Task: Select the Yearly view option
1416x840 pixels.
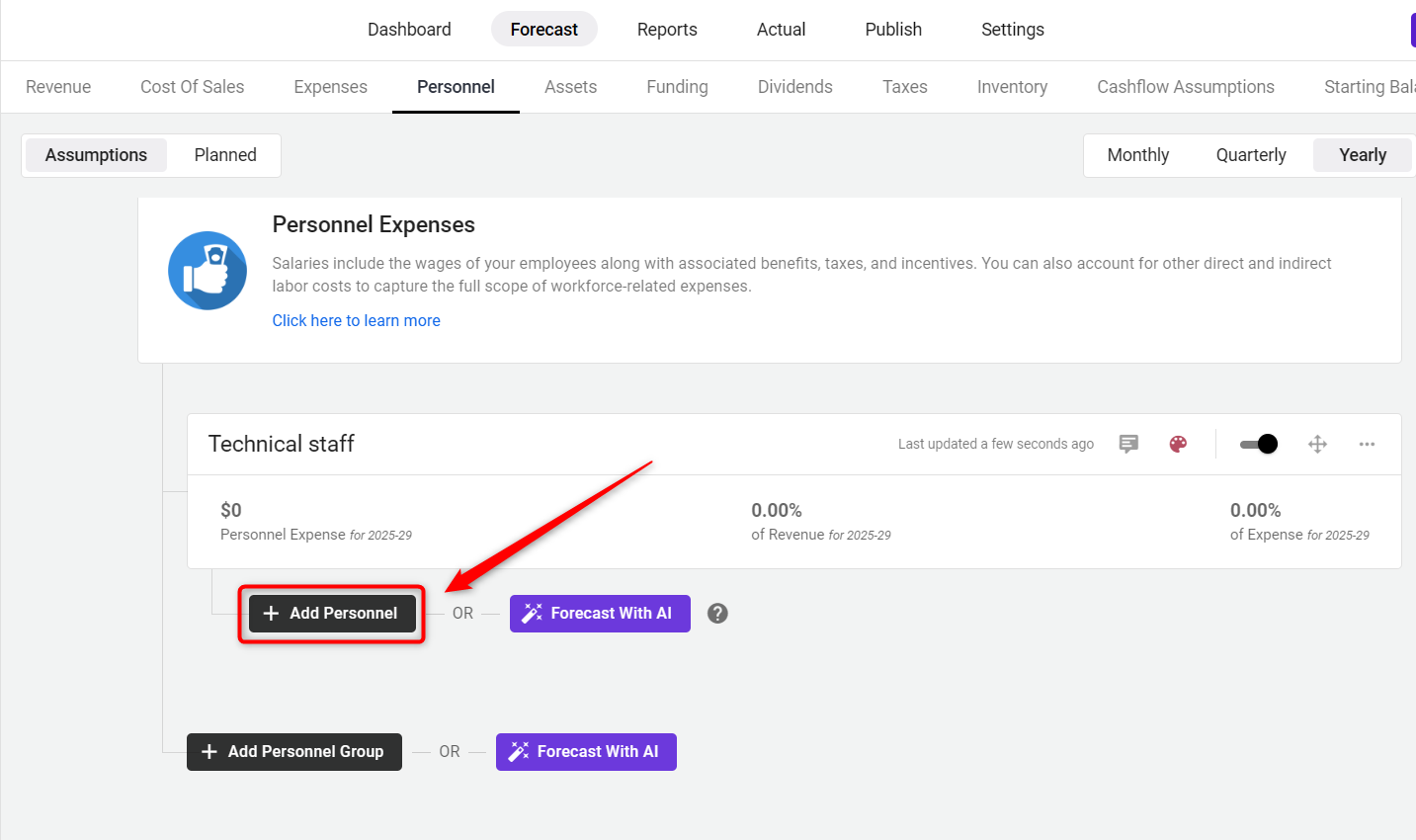Action: [x=1362, y=155]
